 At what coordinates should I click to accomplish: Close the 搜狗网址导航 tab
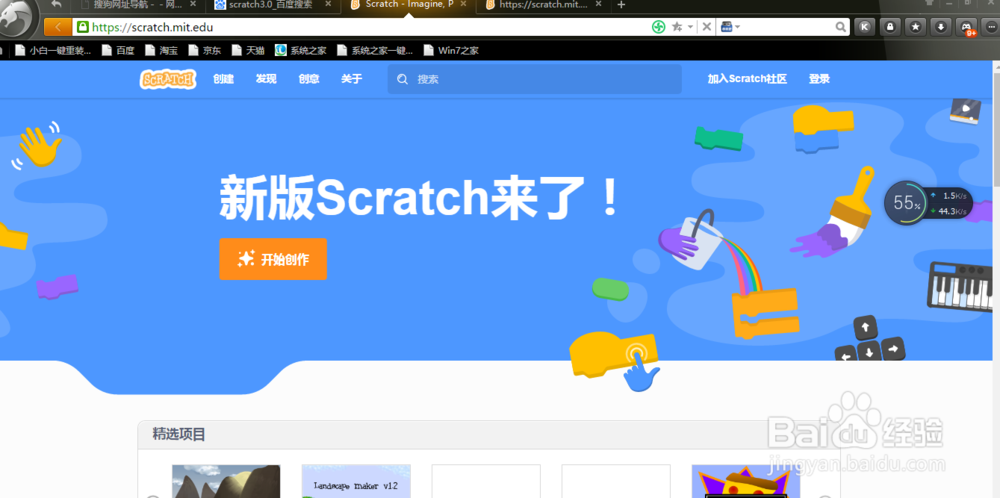click(193, 4)
